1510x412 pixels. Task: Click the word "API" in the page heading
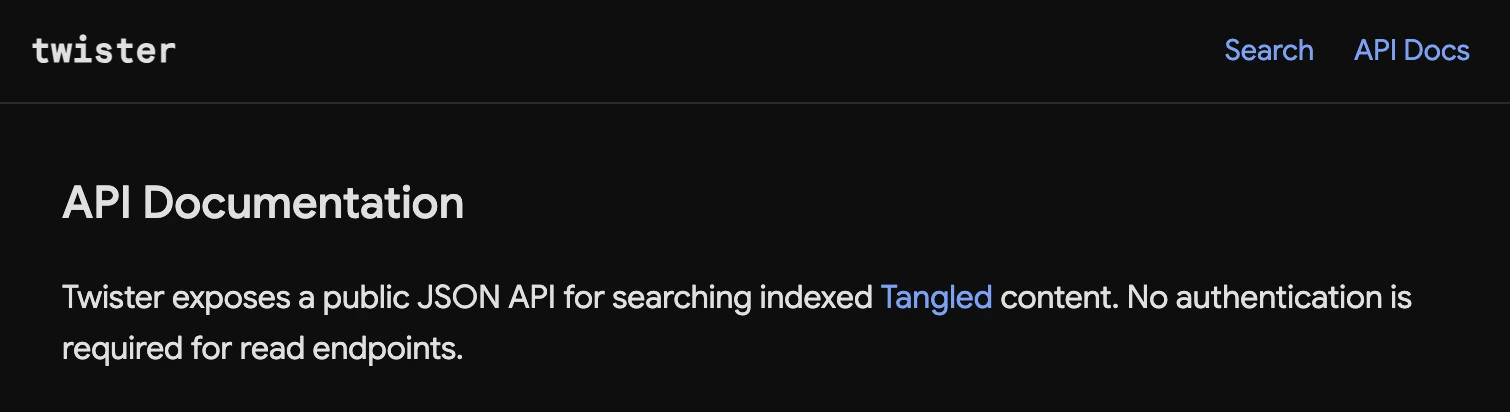[x=97, y=204]
